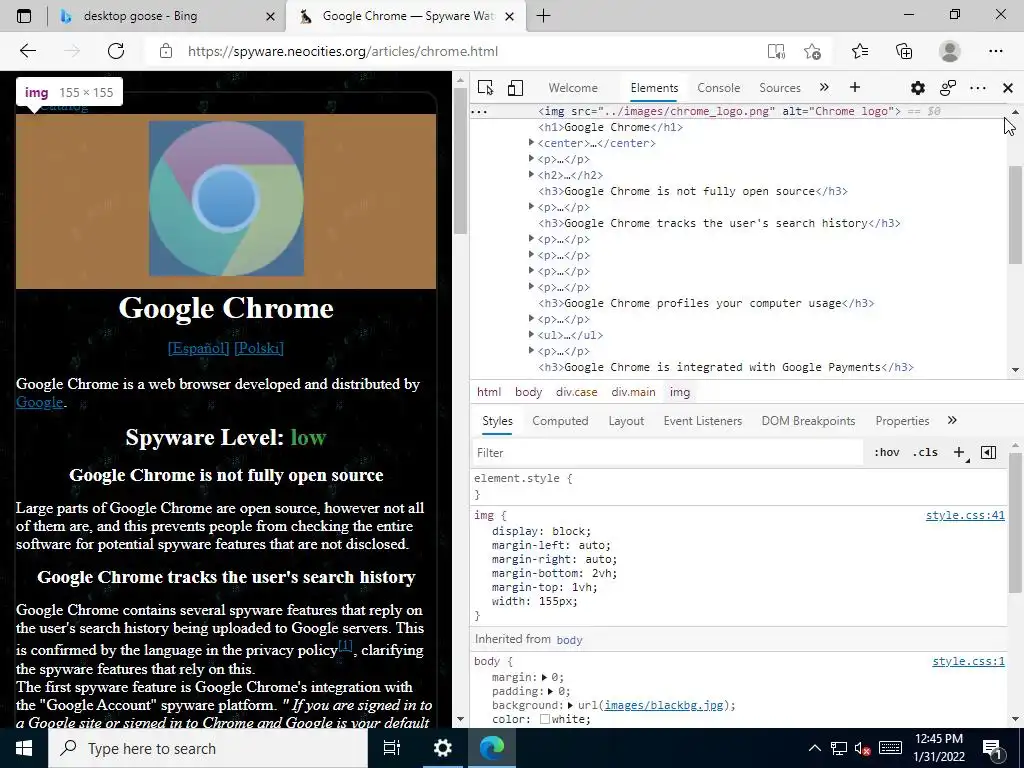Viewport: 1024px width, 768px height.
Task: Close the desktop goose Bing tab
Action: coord(270,16)
